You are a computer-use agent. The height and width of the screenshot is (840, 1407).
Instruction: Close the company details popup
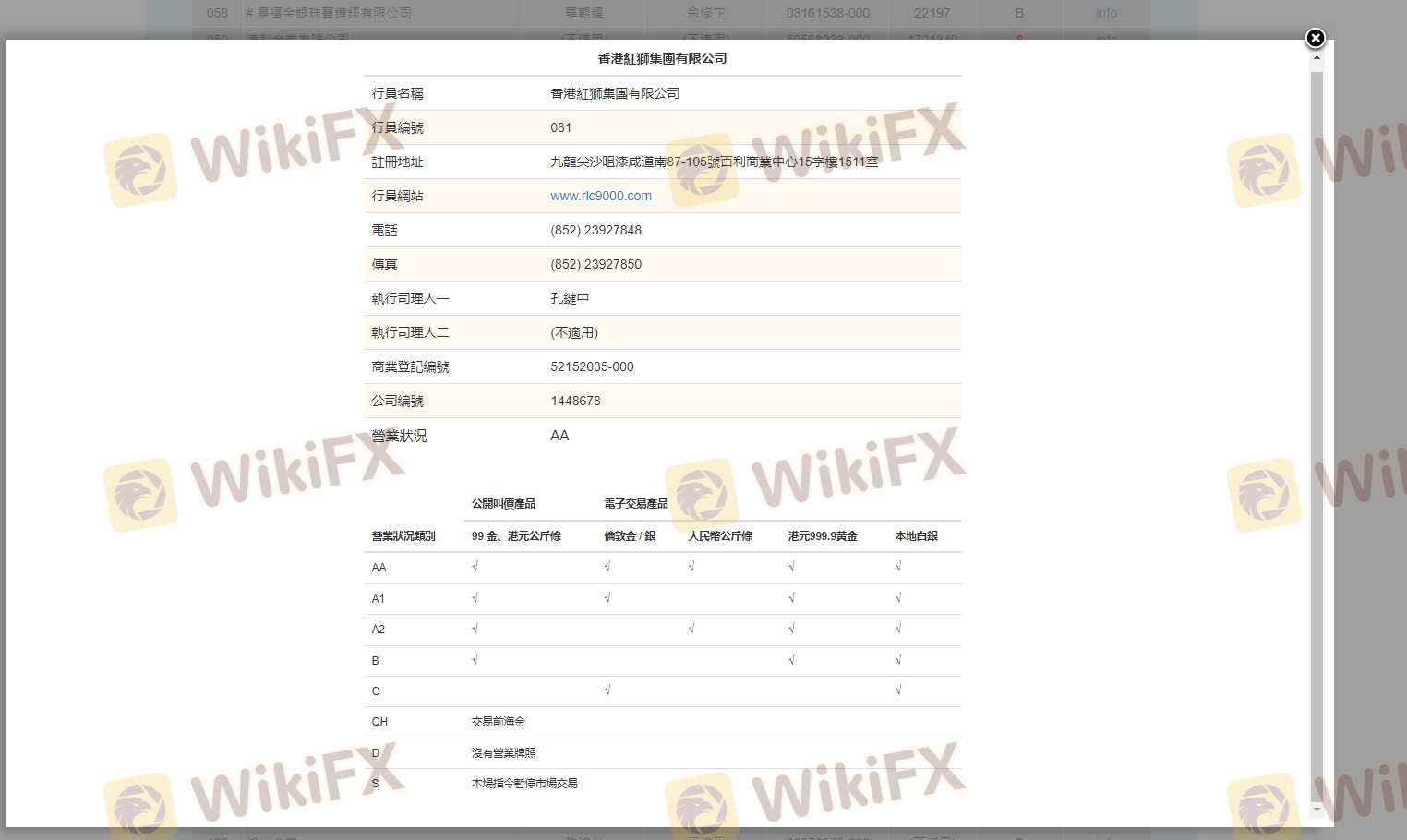1315,38
